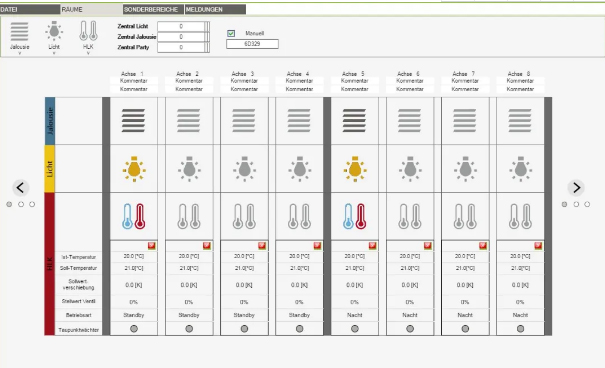
Task: Toggle the Taupunktwächter indicator for Achse 1
Action: pyautogui.click(x=134, y=329)
